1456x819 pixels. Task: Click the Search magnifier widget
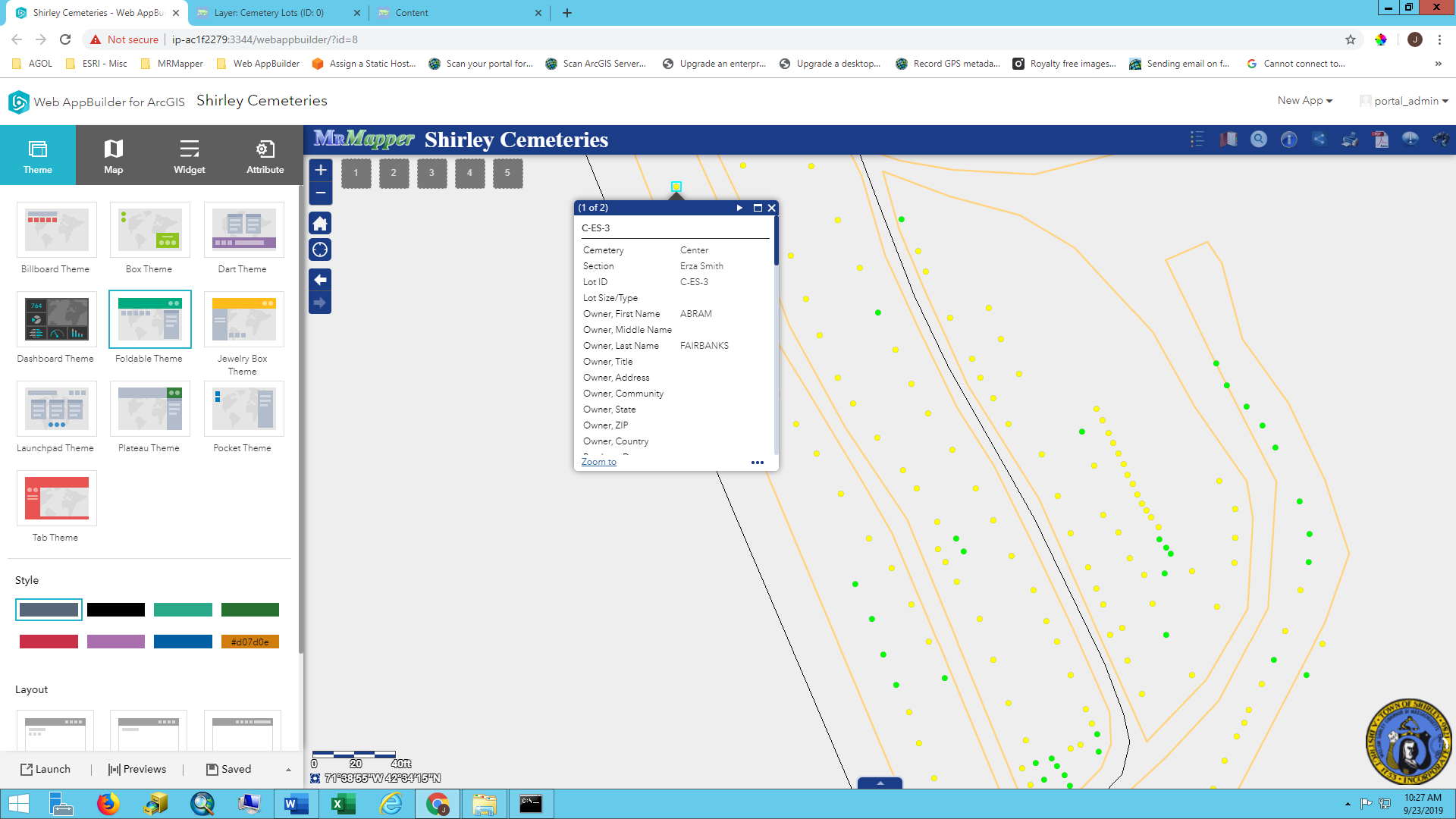tap(1258, 140)
